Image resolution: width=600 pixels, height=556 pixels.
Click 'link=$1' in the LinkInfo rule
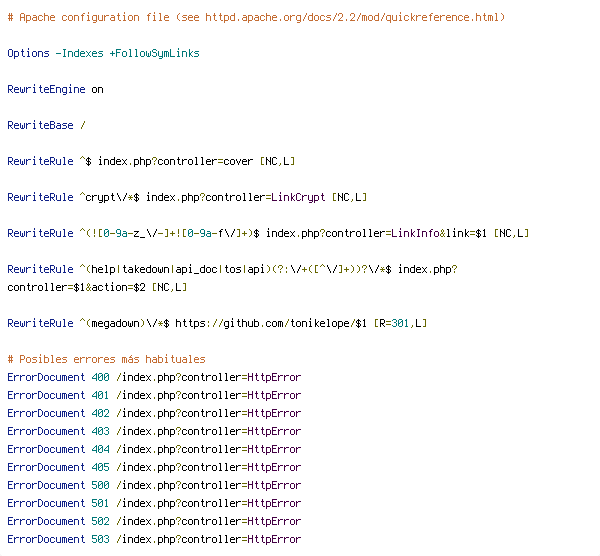[x=466, y=233]
